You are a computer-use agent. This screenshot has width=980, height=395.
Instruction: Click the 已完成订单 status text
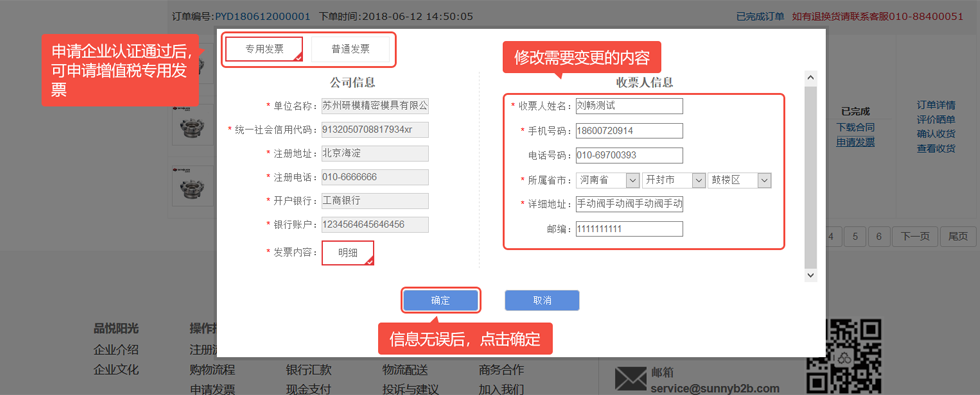760,16
